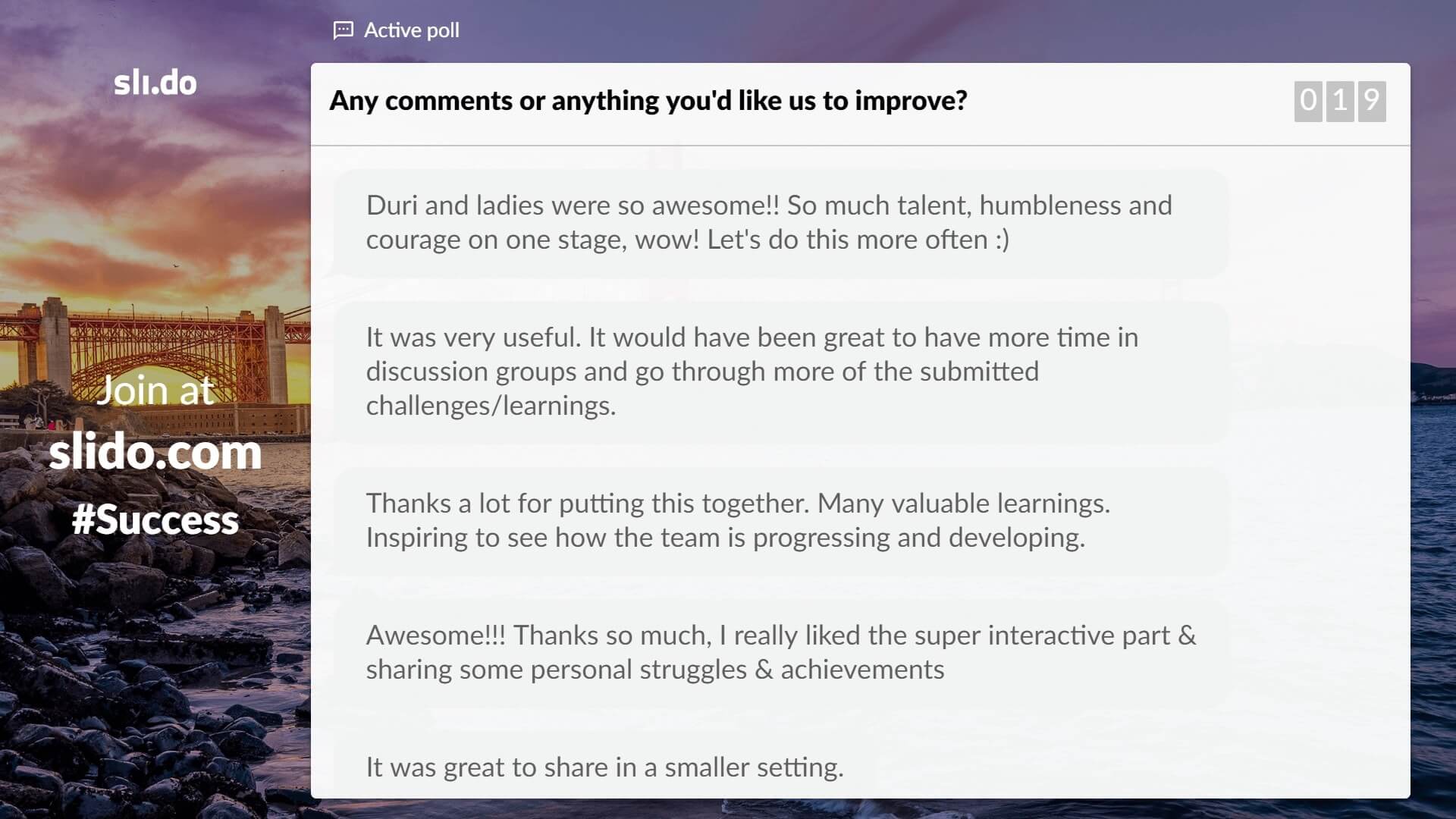Select the "Awesome!!! Thanks so much" comment
Image resolution: width=1456 pixels, height=819 pixels.
781,652
